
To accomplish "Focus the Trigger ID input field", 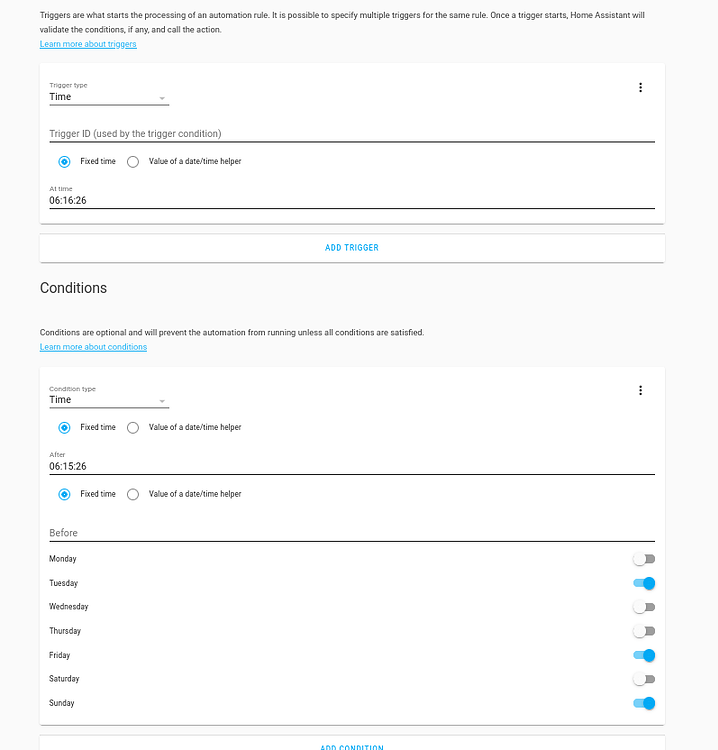I will click(x=352, y=133).
